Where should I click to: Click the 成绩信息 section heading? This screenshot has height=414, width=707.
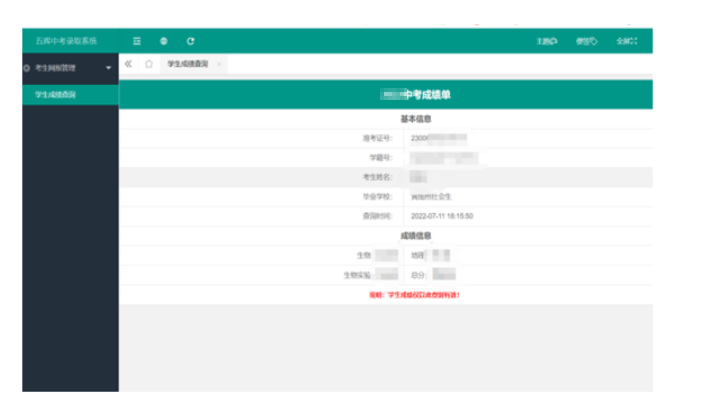pyautogui.click(x=416, y=236)
